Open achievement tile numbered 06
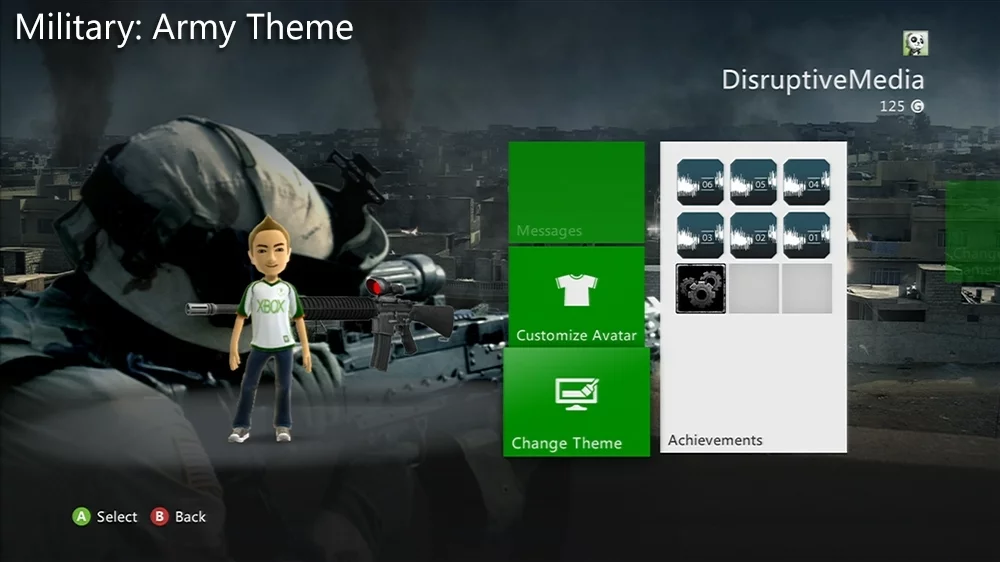The height and width of the screenshot is (562, 1000). click(700, 182)
